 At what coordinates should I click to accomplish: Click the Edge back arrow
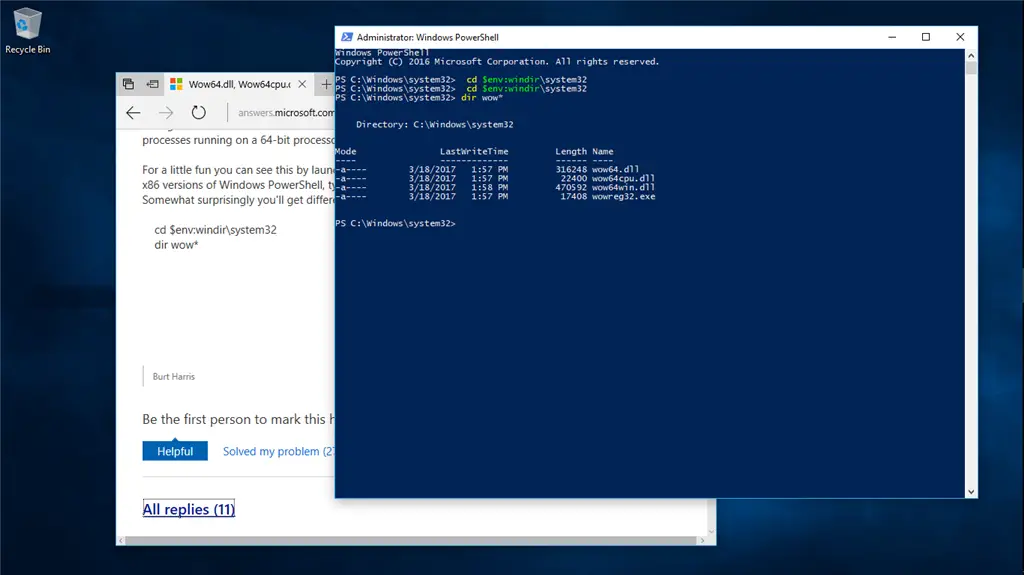point(133,112)
